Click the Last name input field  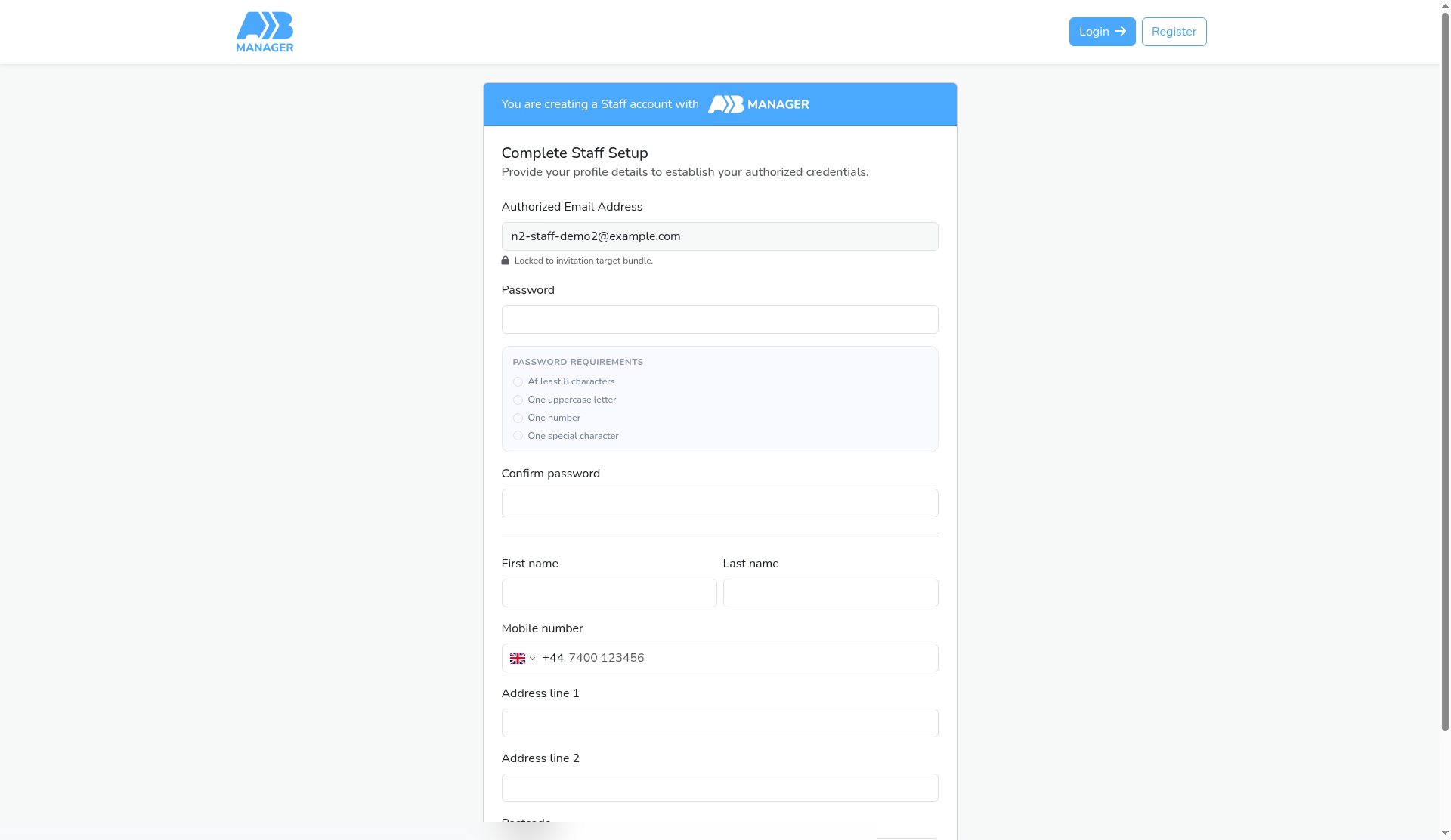click(x=831, y=593)
